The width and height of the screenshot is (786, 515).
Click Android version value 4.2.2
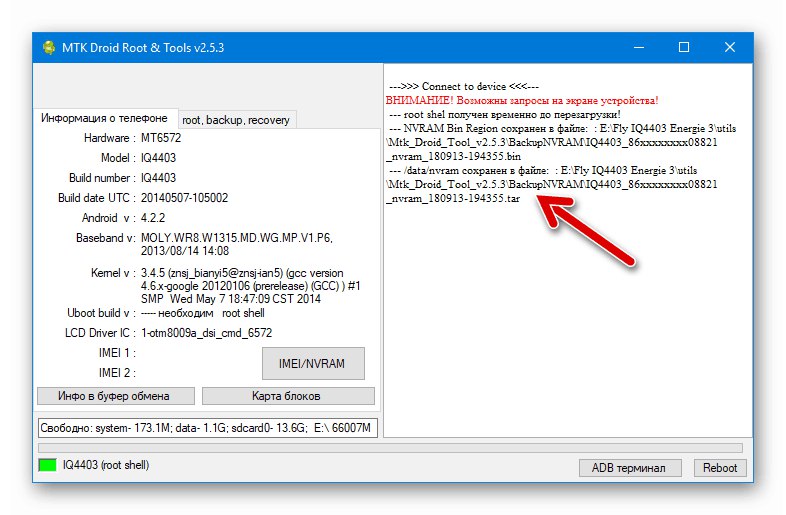(152, 218)
